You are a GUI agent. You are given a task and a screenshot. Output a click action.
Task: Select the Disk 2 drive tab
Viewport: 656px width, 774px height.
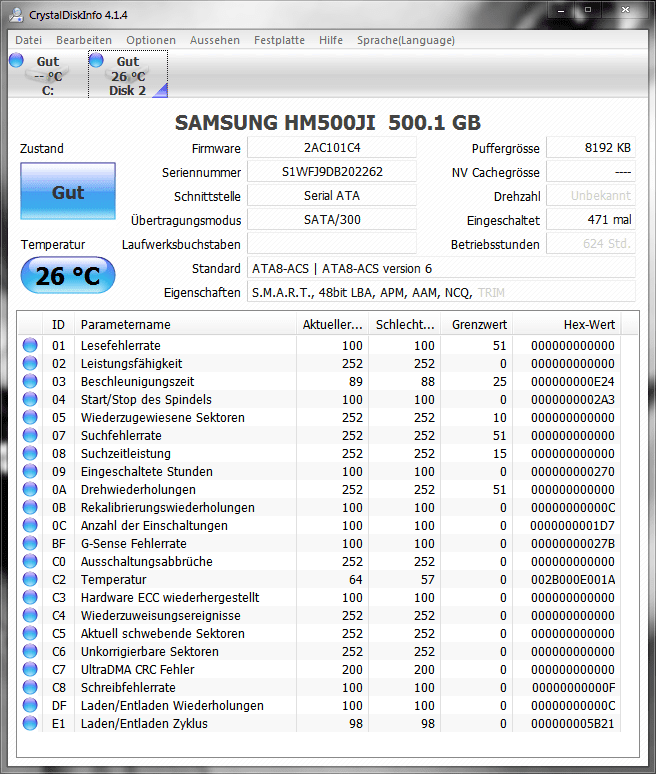click(x=128, y=76)
